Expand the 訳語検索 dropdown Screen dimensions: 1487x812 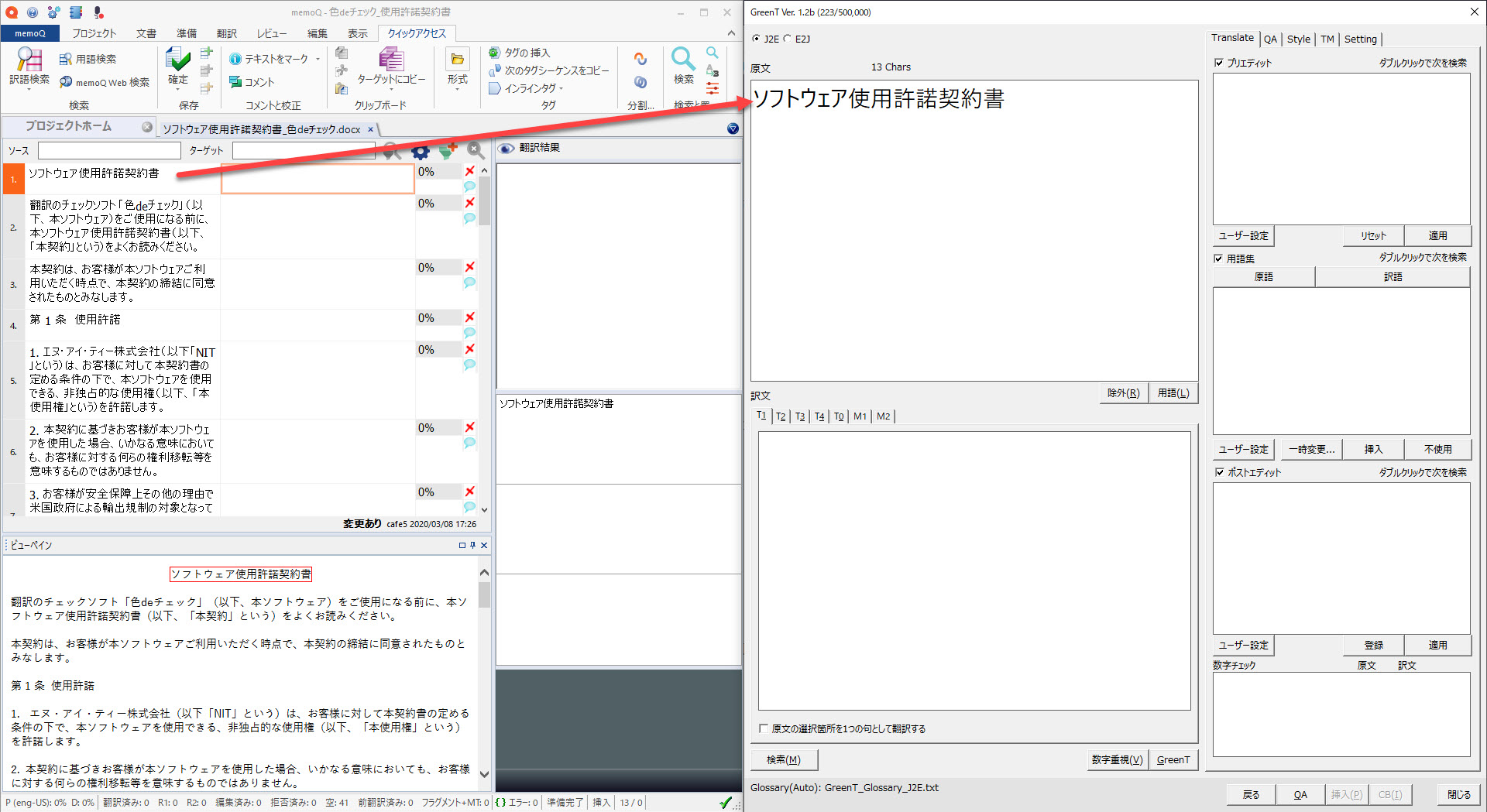point(29,90)
